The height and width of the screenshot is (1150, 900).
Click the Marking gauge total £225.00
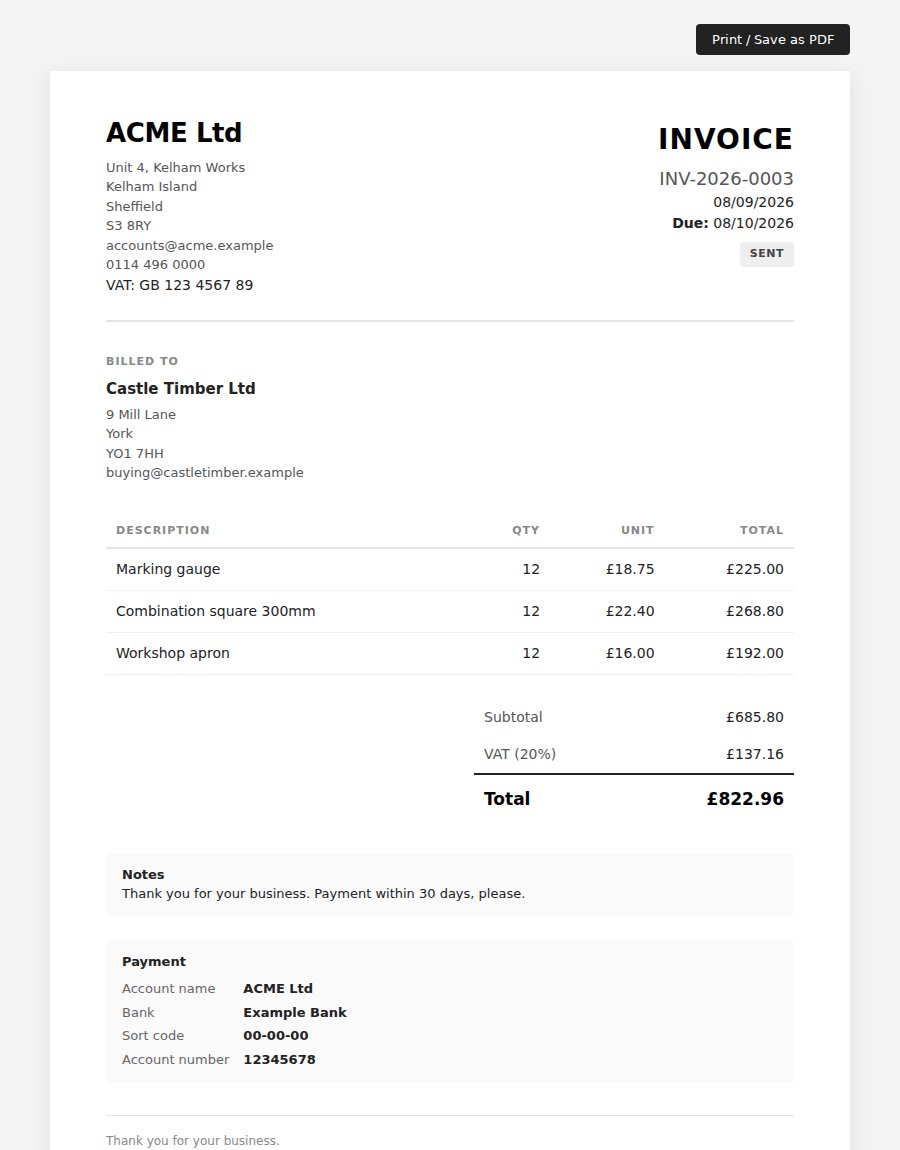[x=755, y=569]
